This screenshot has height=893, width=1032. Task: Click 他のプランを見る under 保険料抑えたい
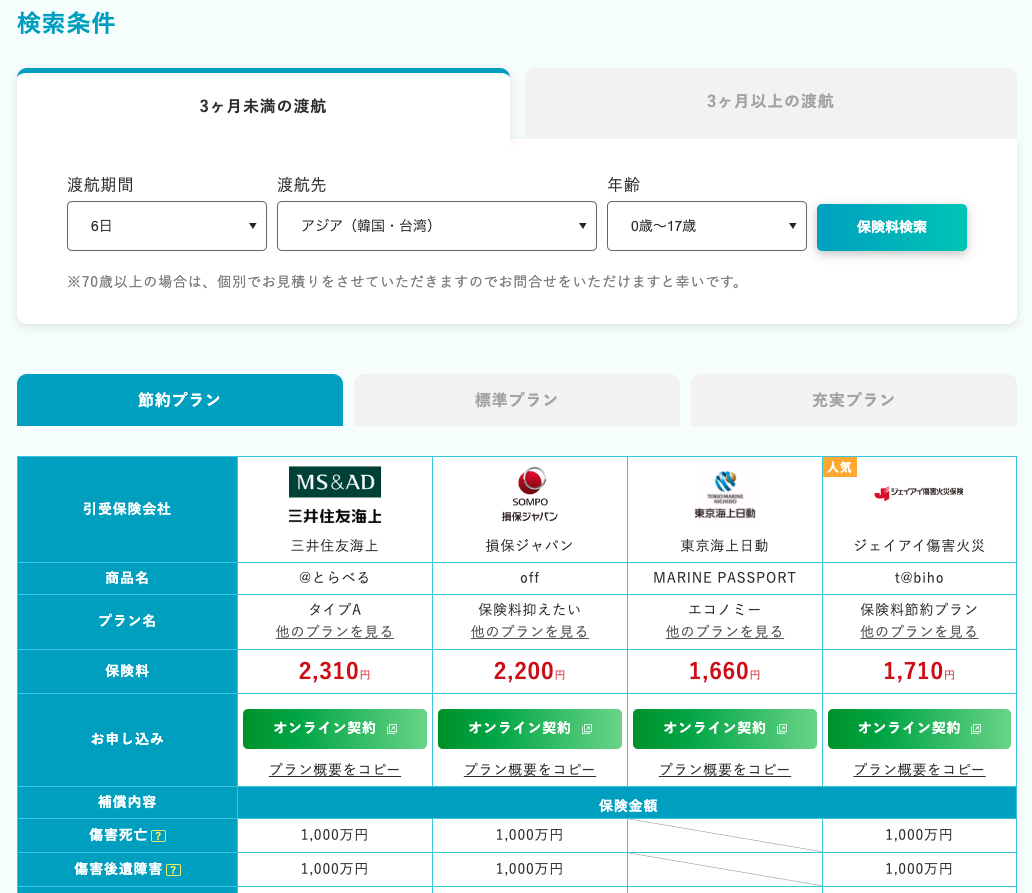pos(530,632)
